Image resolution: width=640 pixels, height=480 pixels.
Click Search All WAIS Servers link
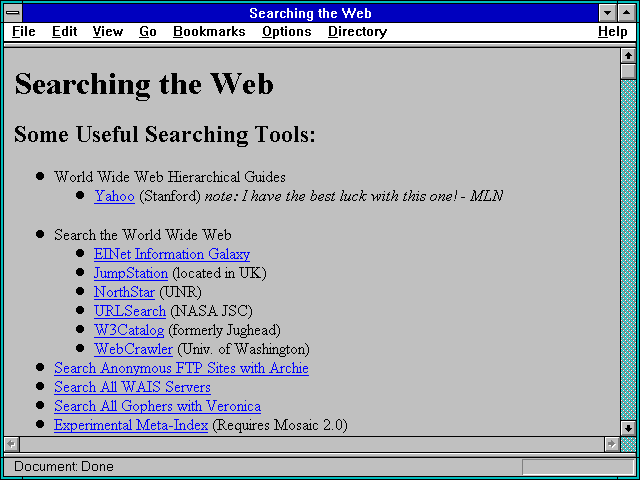tap(132, 387)
